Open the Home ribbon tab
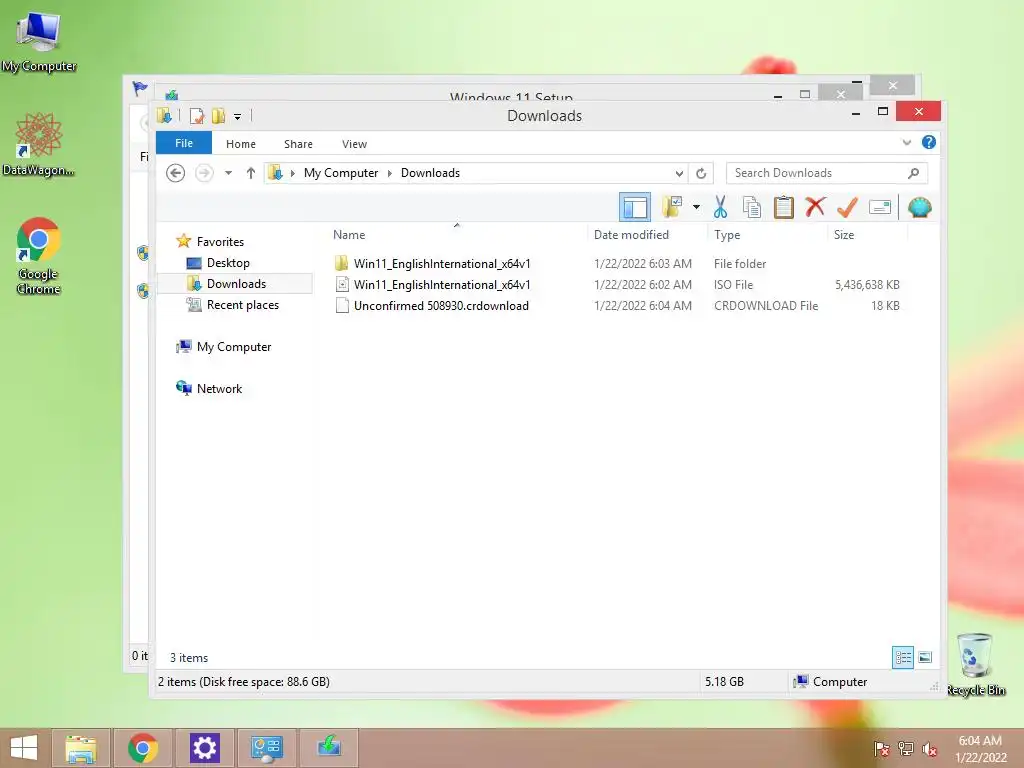Viewport: 1024px width, 768px height. pyautogui.click(x=241, y=144)
